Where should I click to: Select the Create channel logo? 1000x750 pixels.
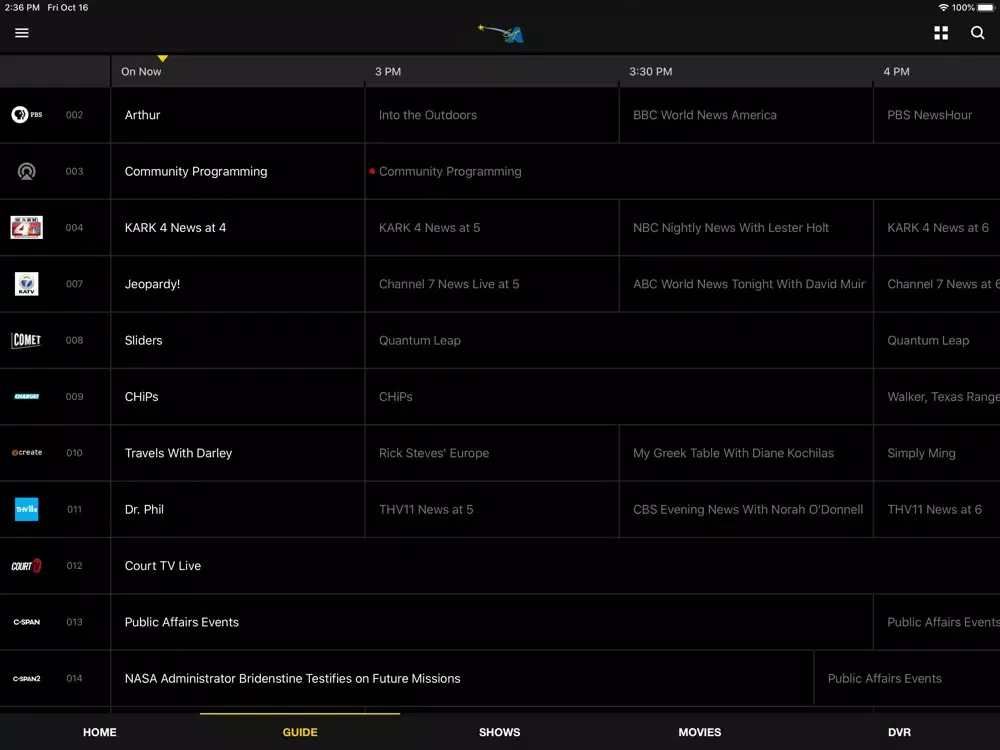point(27,452)
